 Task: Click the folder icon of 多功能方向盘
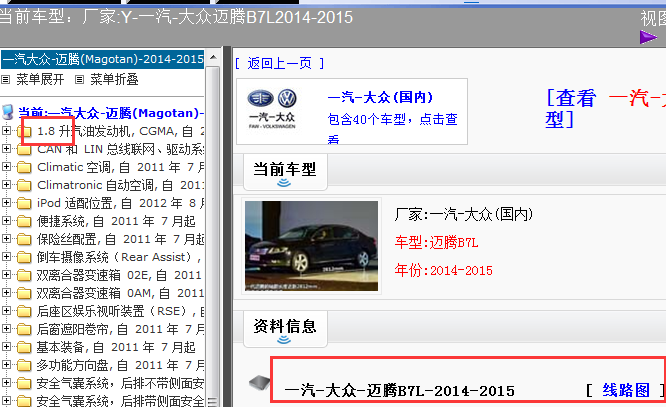tap(24, 365)
